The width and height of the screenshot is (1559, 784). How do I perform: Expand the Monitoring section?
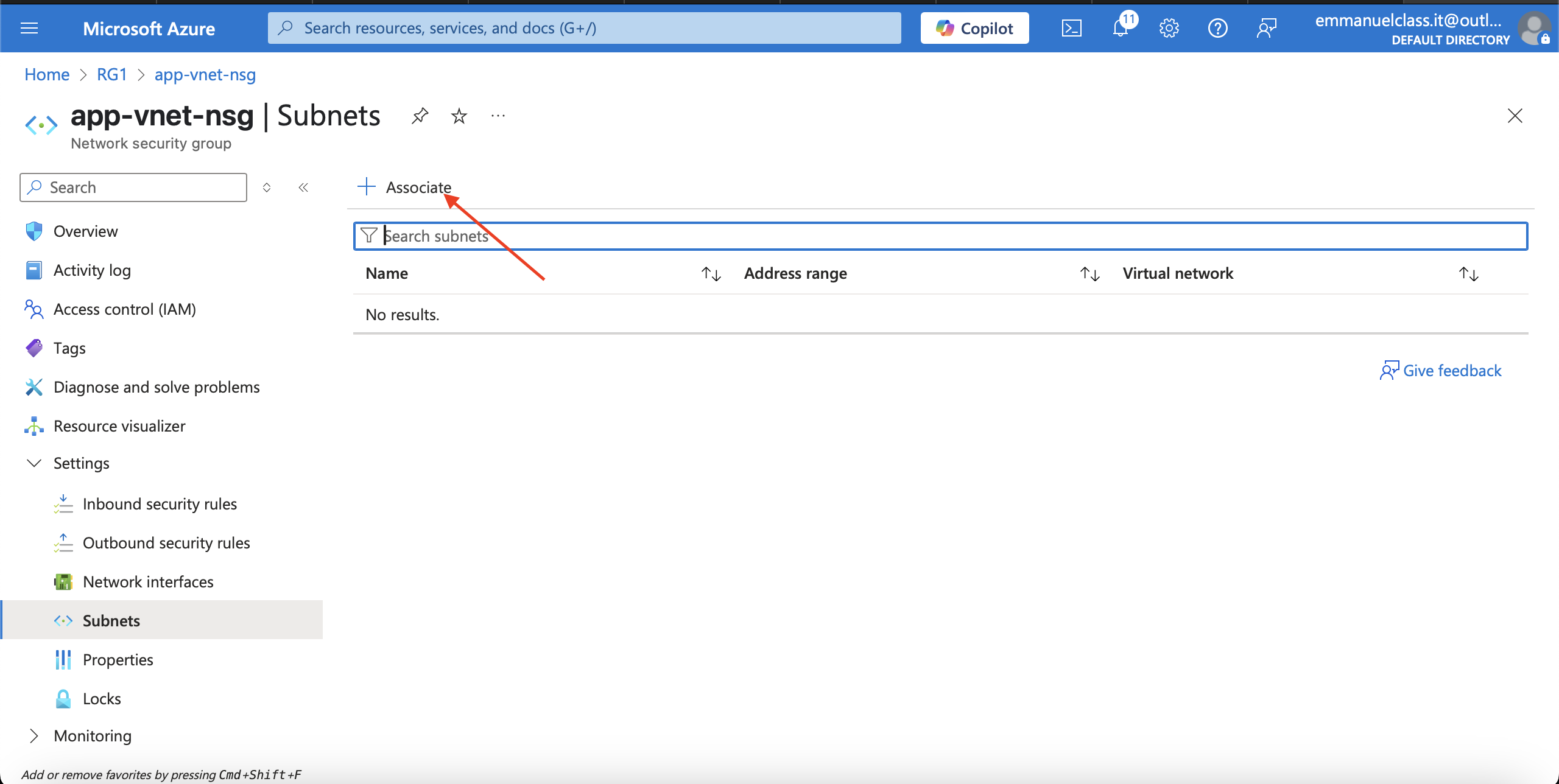pos(34,736)
